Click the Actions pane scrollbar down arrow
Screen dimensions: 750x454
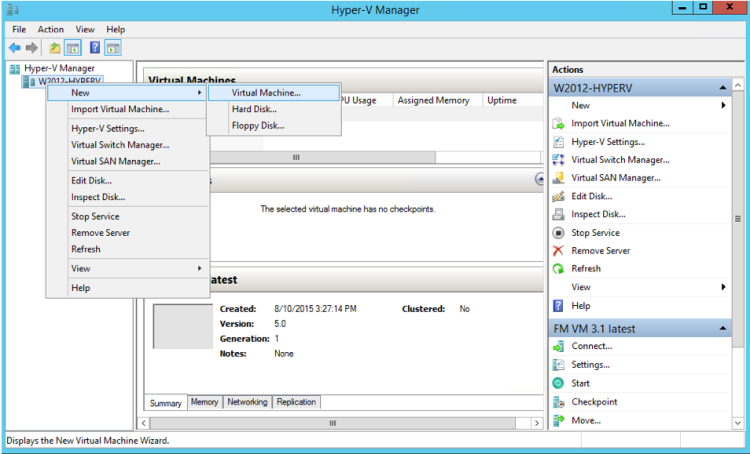(738, 423)
